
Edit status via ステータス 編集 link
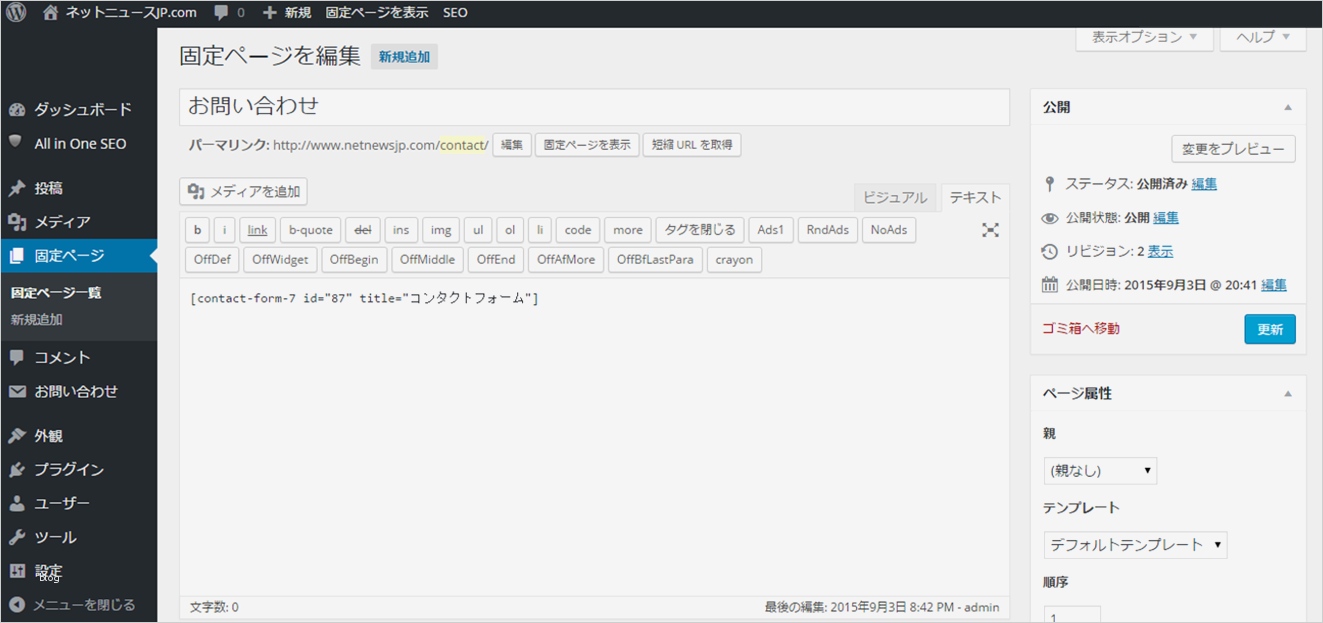[x=1204, y=184]
